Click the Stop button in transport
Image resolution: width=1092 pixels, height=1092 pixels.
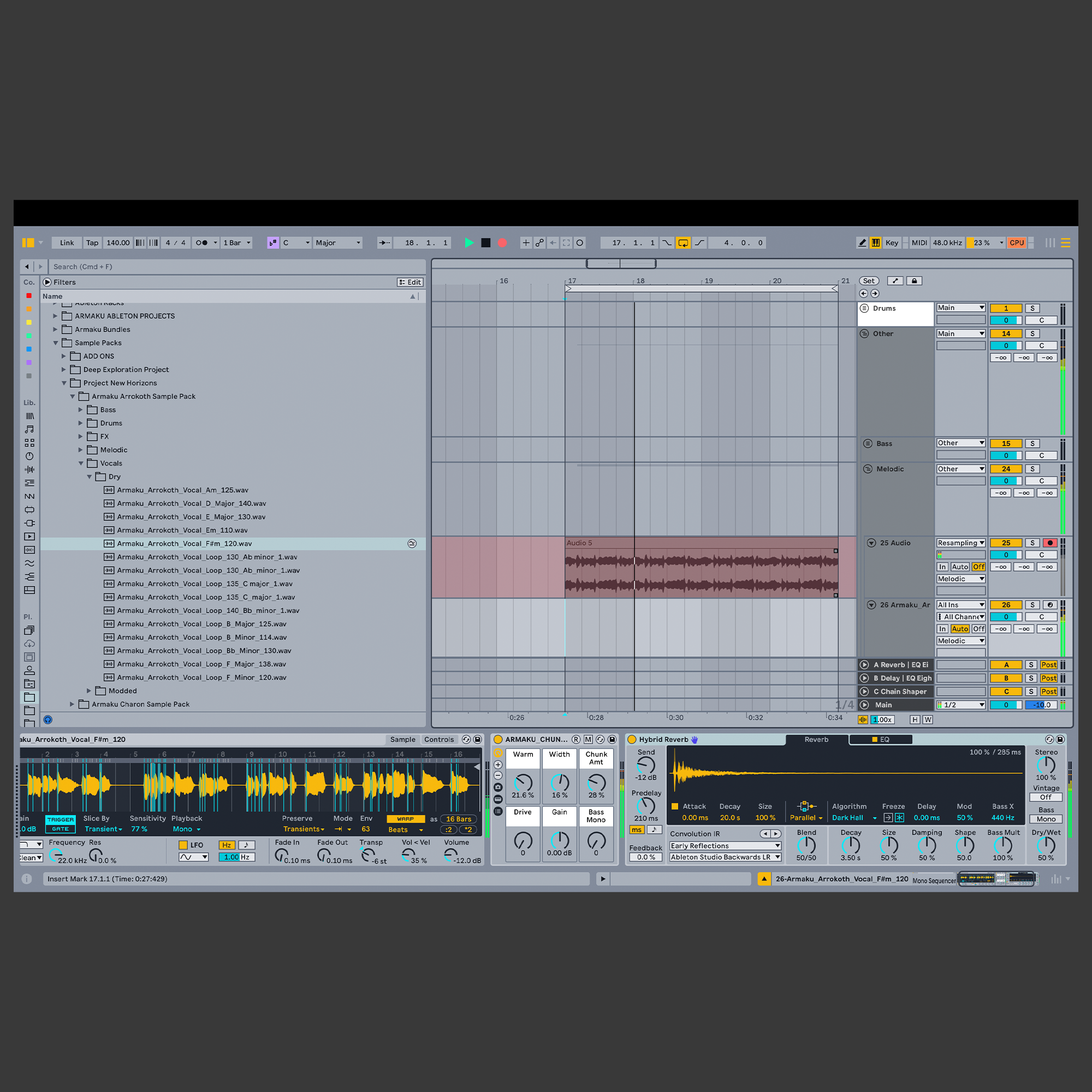point(485,242)
